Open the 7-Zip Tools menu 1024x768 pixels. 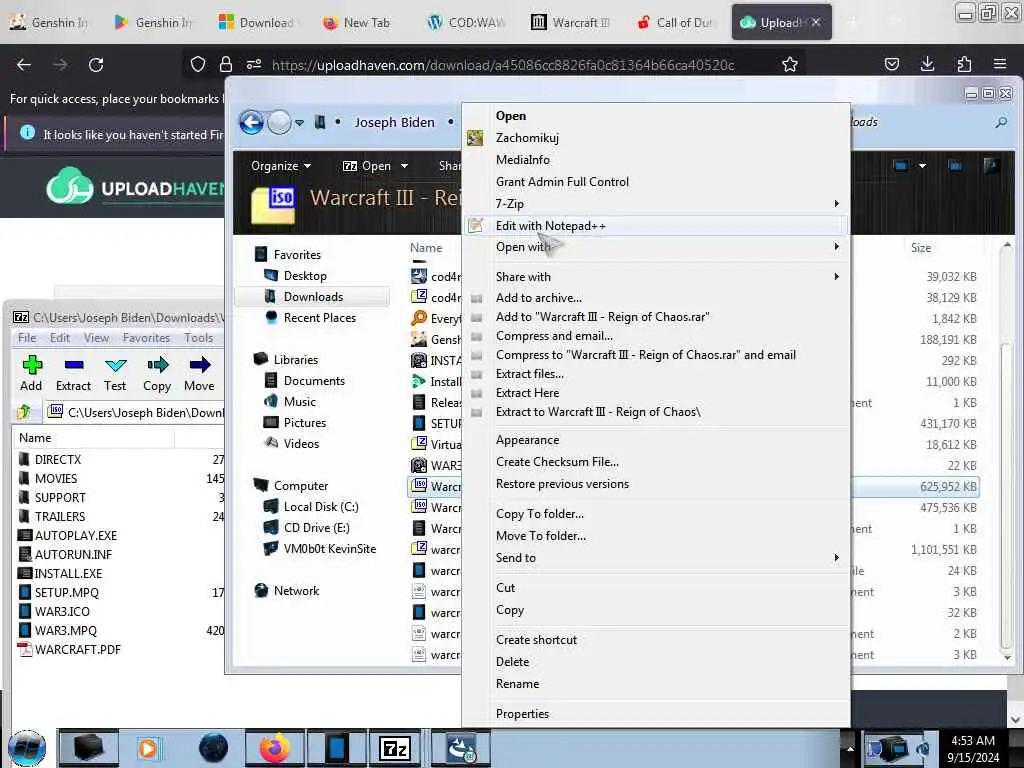[x=199, y=338]
